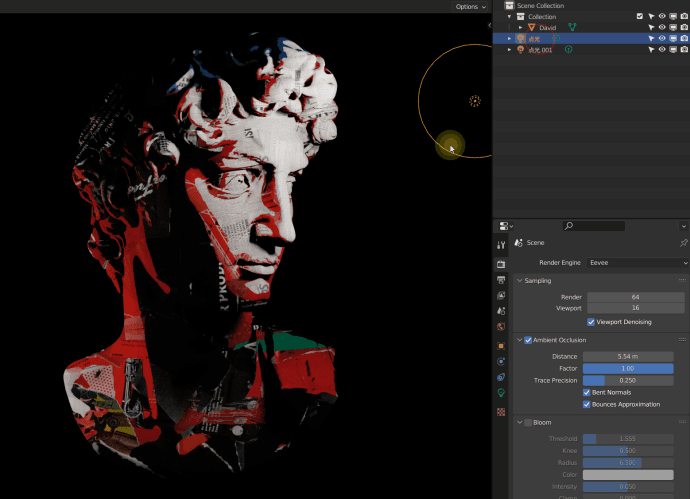
Task: Open the Object Constraints properties tab
Action: [501, 377]
